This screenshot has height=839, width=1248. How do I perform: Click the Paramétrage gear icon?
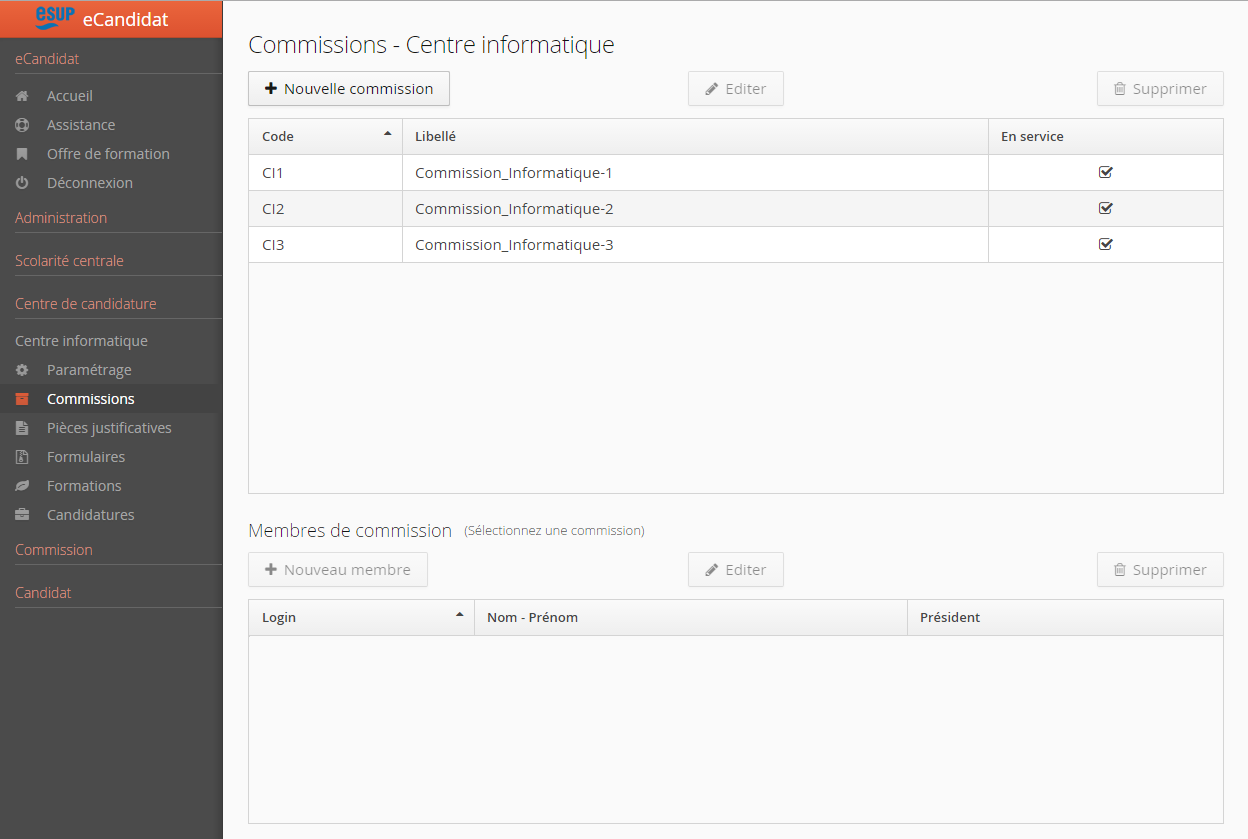(22, 370)
